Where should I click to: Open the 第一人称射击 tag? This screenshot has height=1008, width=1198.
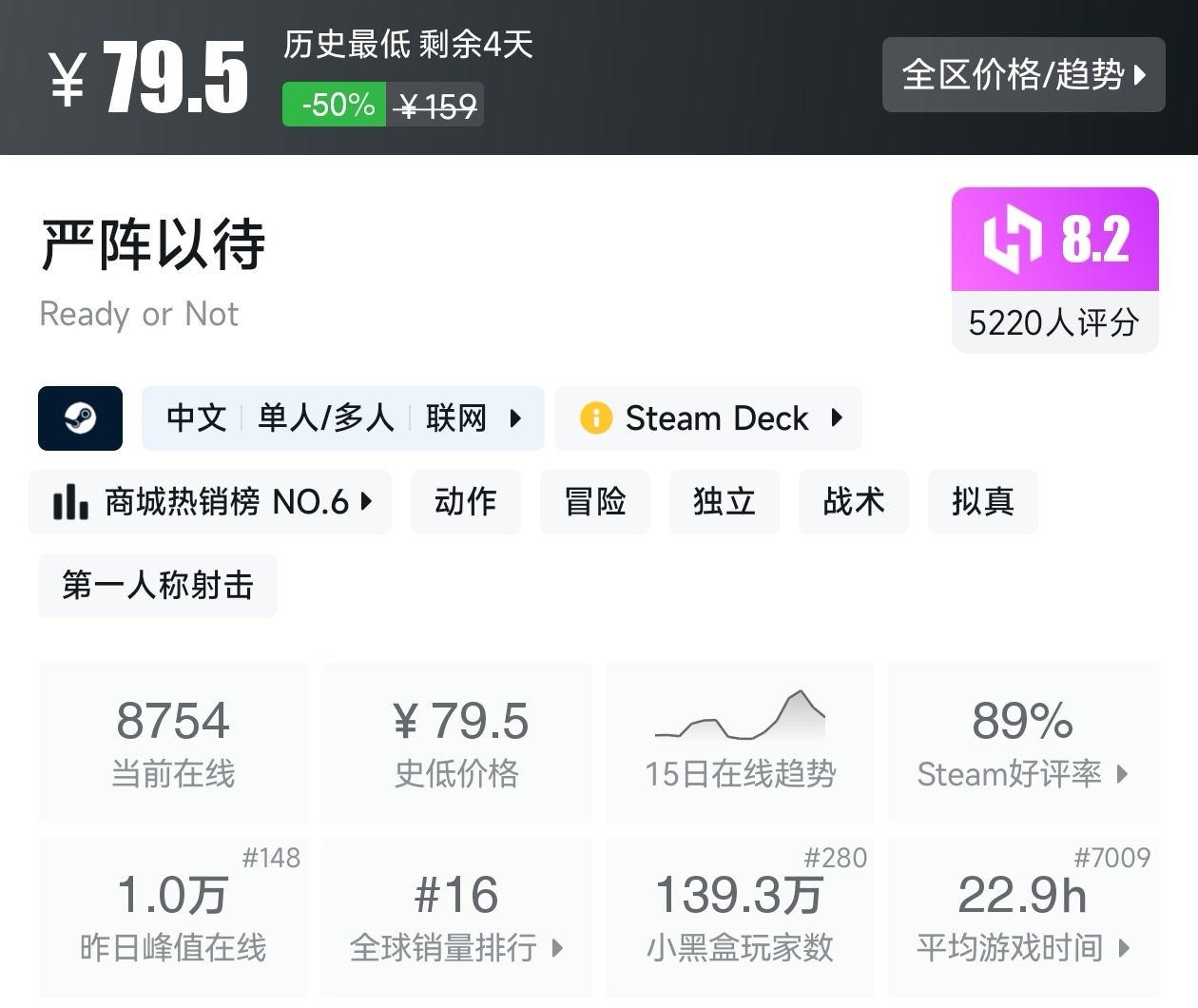pos(158,585)
